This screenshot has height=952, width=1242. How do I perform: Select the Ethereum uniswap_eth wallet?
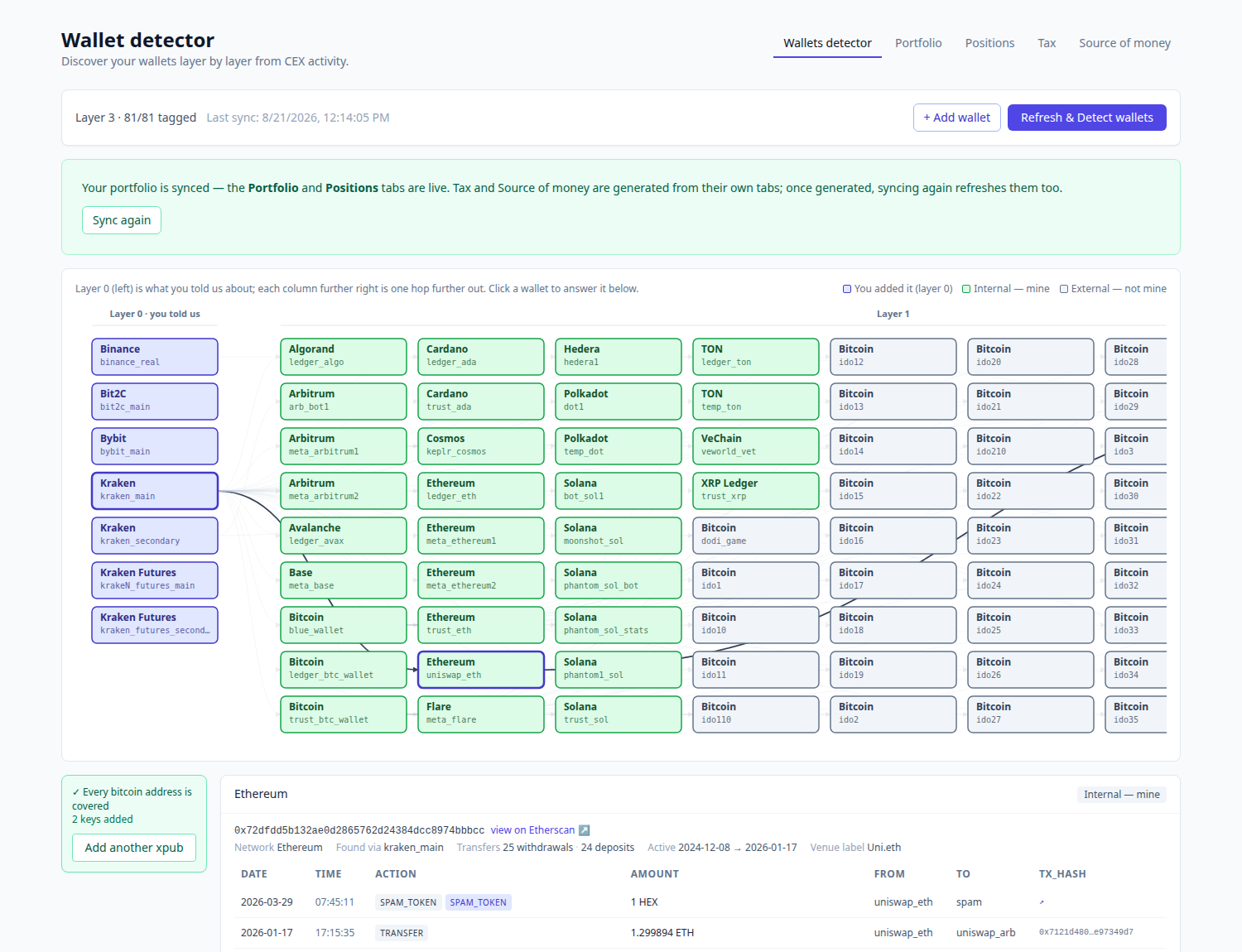point(481,670)
